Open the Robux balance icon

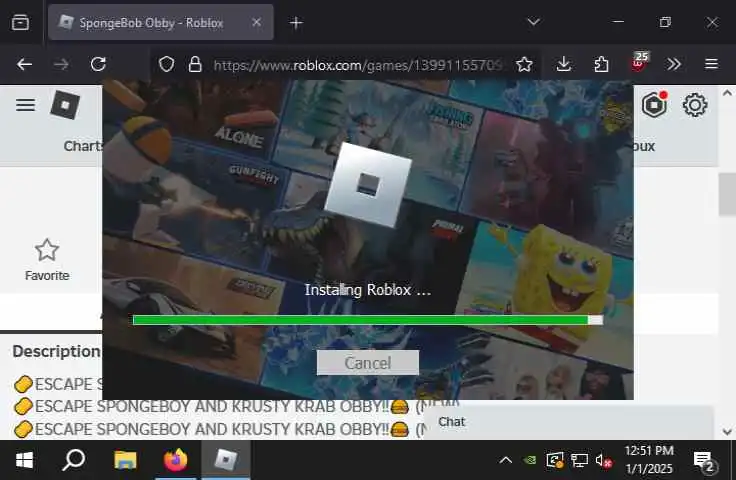pos(654,105)
